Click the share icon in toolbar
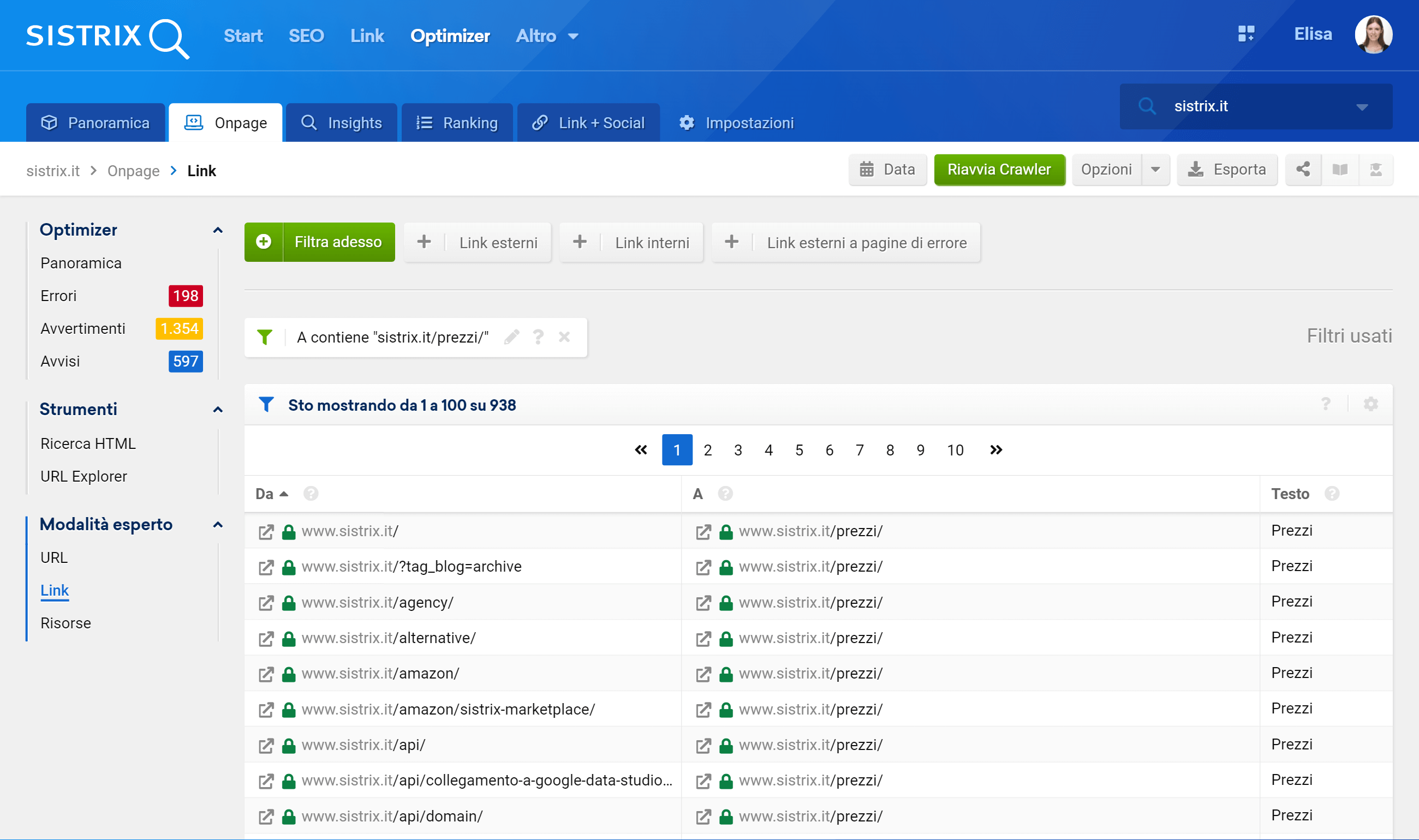The width and height of the screenshot is (1419, 840). click(1303, 169)
